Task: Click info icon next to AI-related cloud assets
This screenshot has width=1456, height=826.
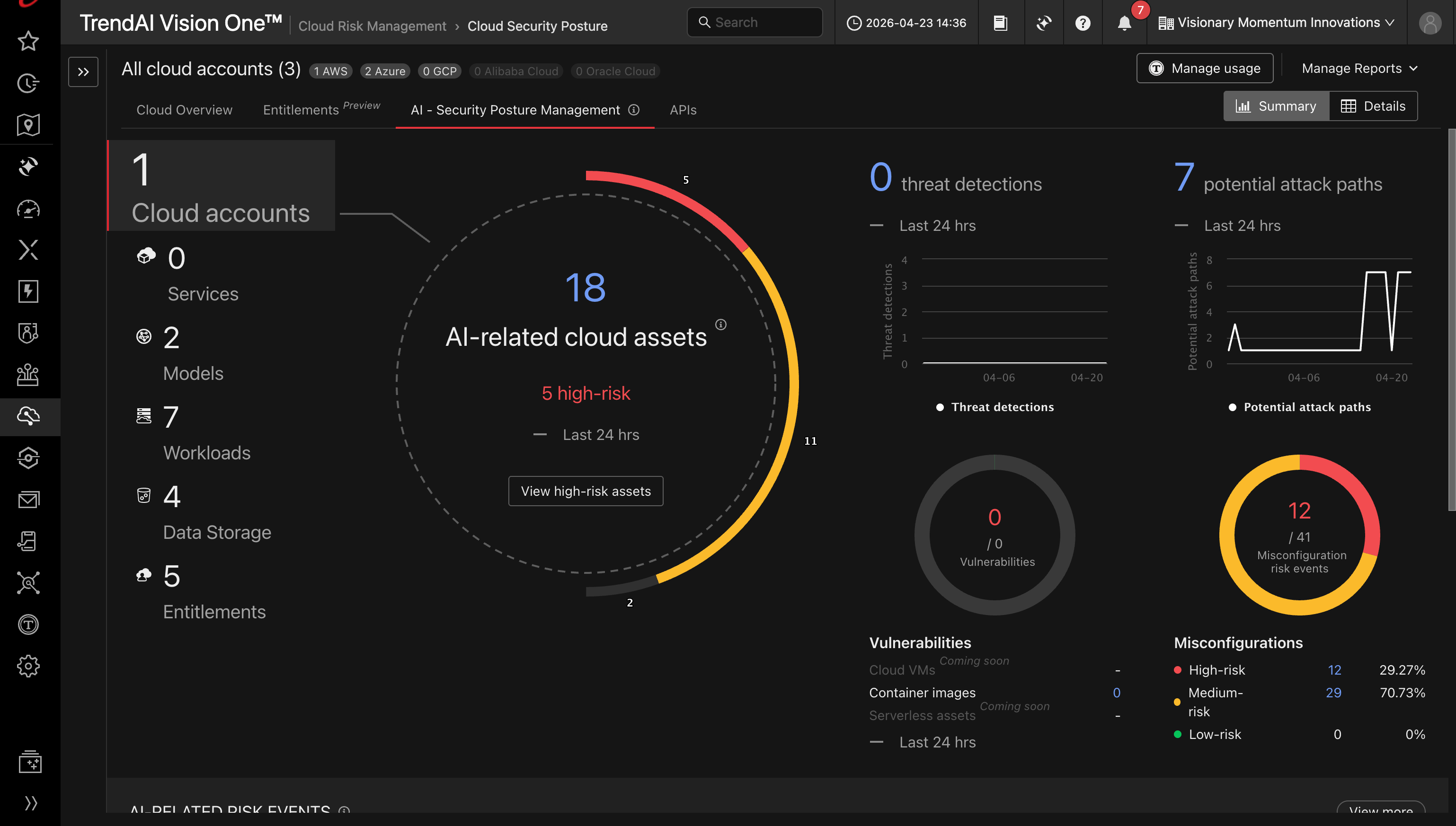Action: 721,325
